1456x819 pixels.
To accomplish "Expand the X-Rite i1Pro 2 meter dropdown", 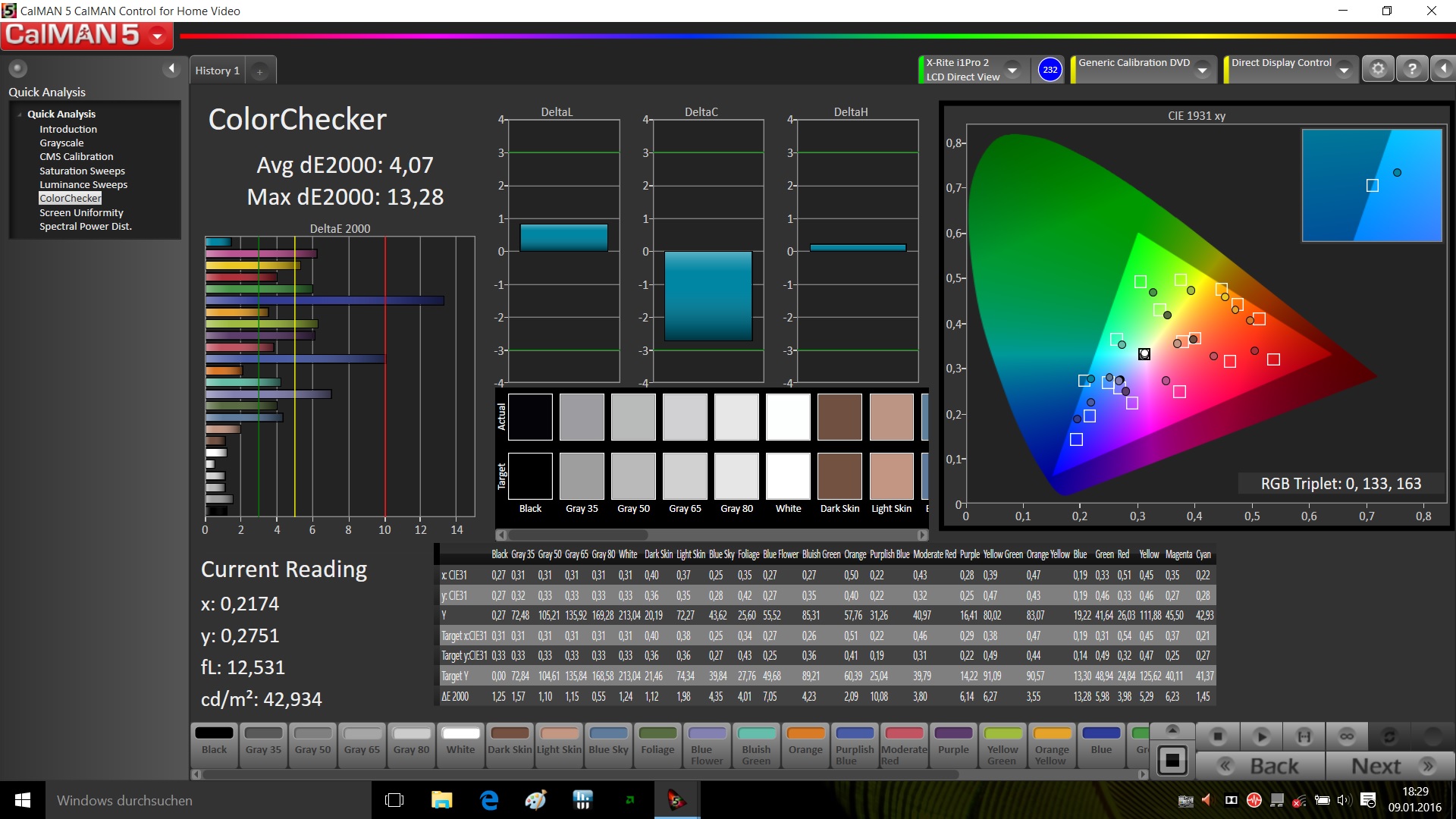I will pos(1012,70).
